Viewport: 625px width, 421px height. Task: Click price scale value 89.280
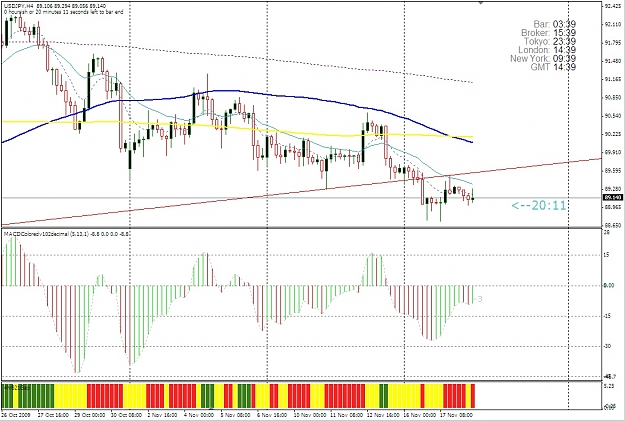point(613,189)
